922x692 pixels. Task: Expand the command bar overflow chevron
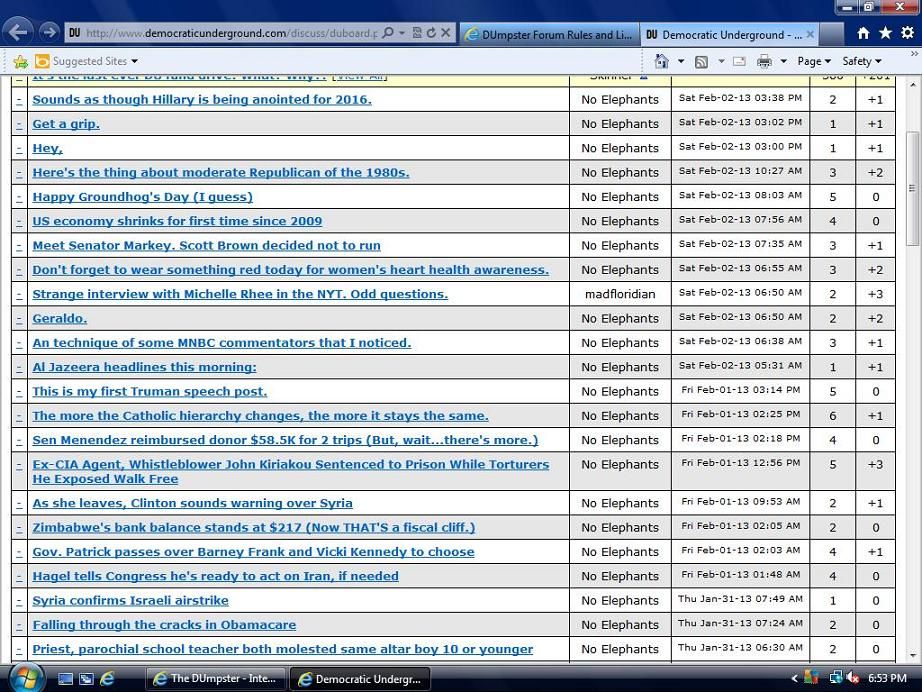click(x=914, y=54)
